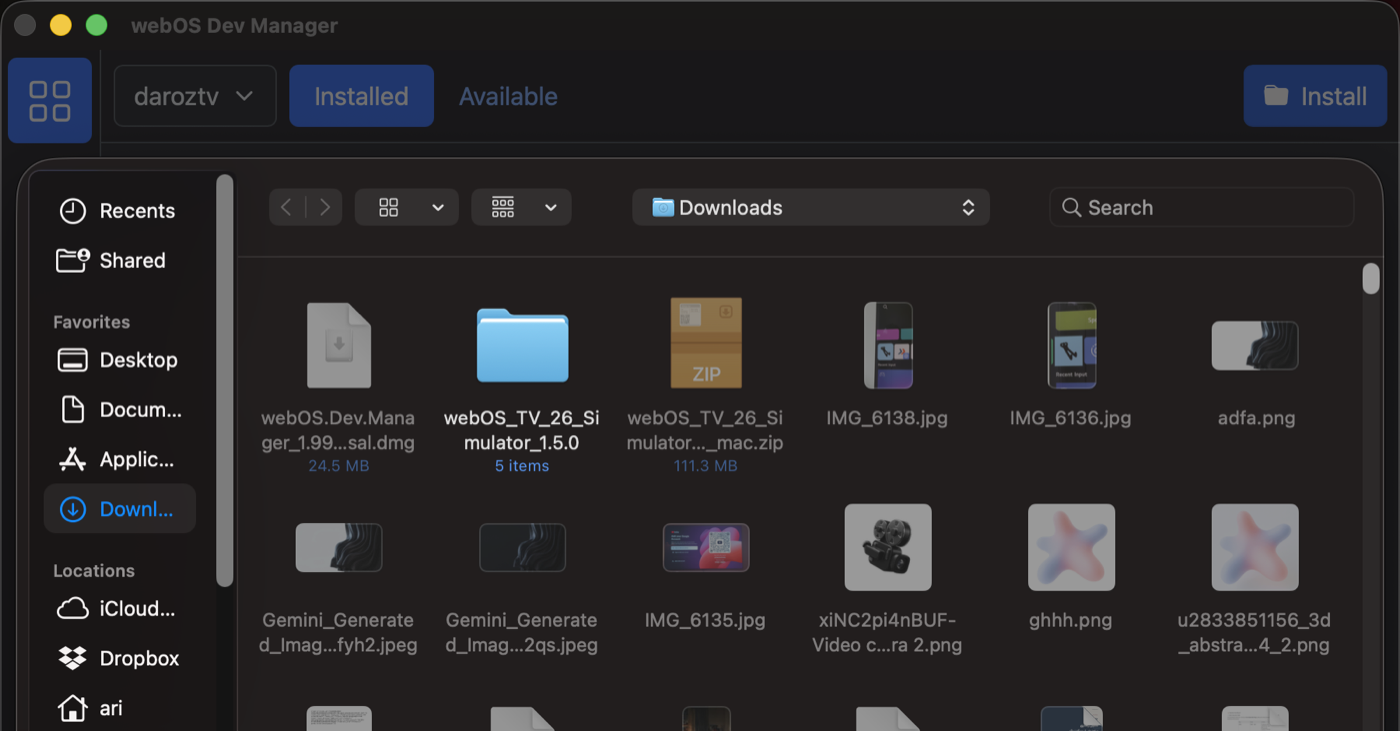Select Dropbox in the sidebar

click(120, 659)
